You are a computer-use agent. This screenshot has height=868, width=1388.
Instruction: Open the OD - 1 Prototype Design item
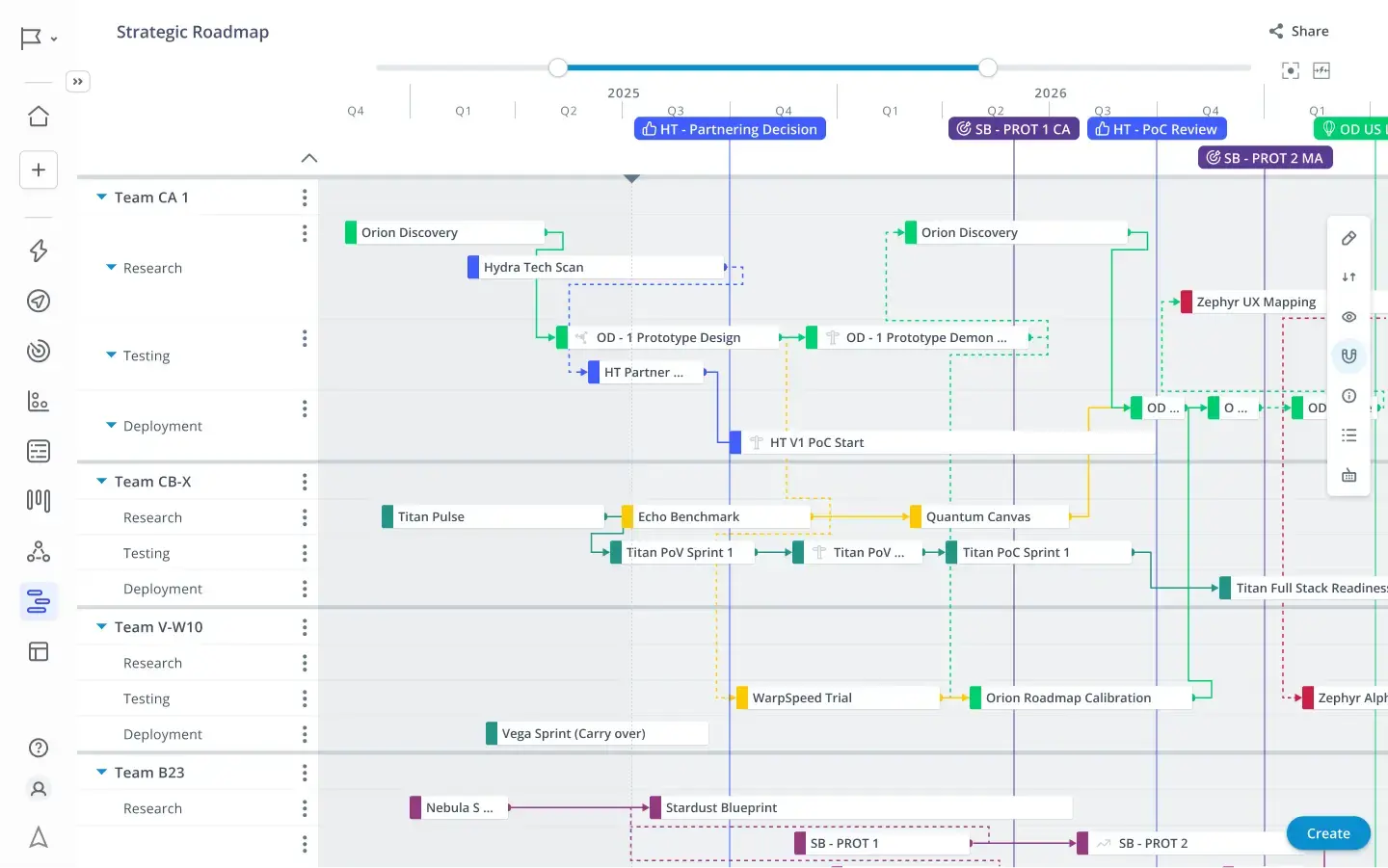coord(668,337)
